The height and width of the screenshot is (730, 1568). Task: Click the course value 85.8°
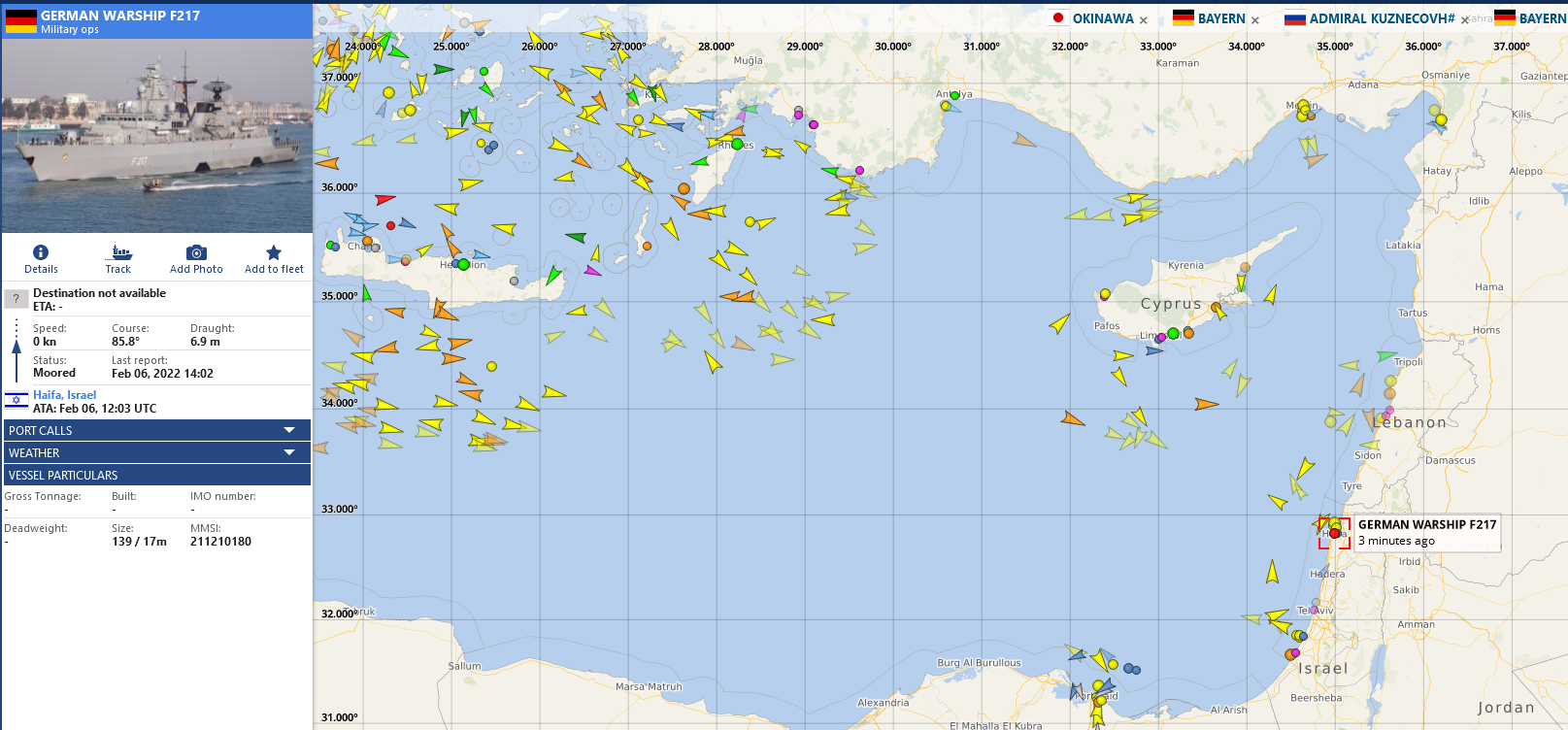125,342
